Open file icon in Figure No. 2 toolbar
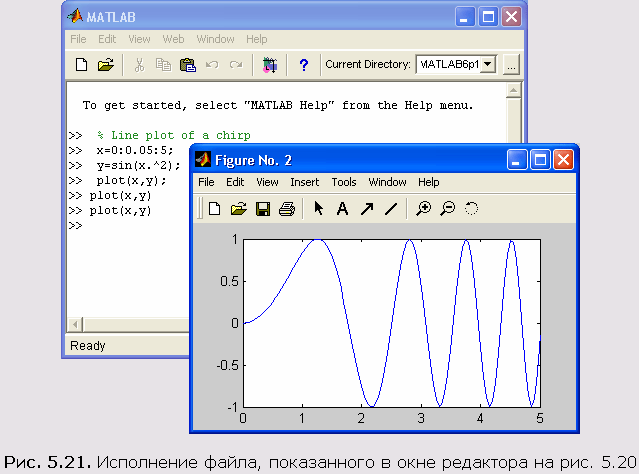Viewport: 639px width, 474px height. (x=239, y=209)
